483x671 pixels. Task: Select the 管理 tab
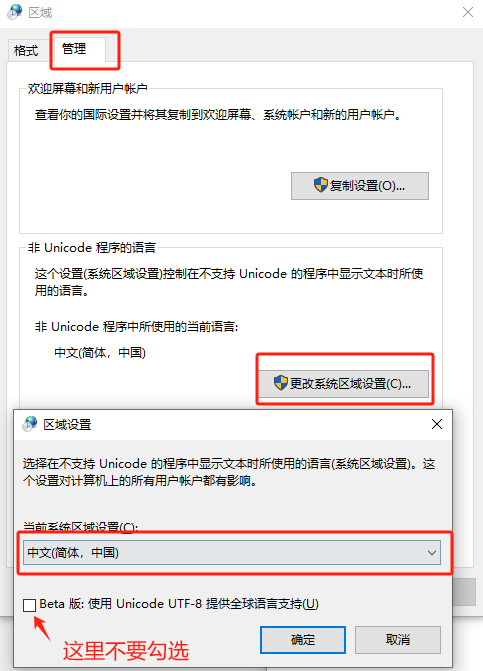[x=74, y=48]
